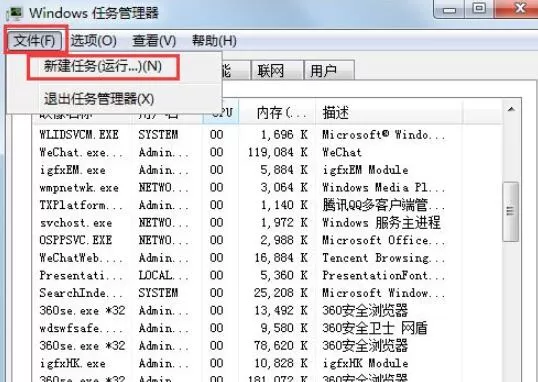
Task: Switch to the 用户 tab
Action: click(329, 71)
